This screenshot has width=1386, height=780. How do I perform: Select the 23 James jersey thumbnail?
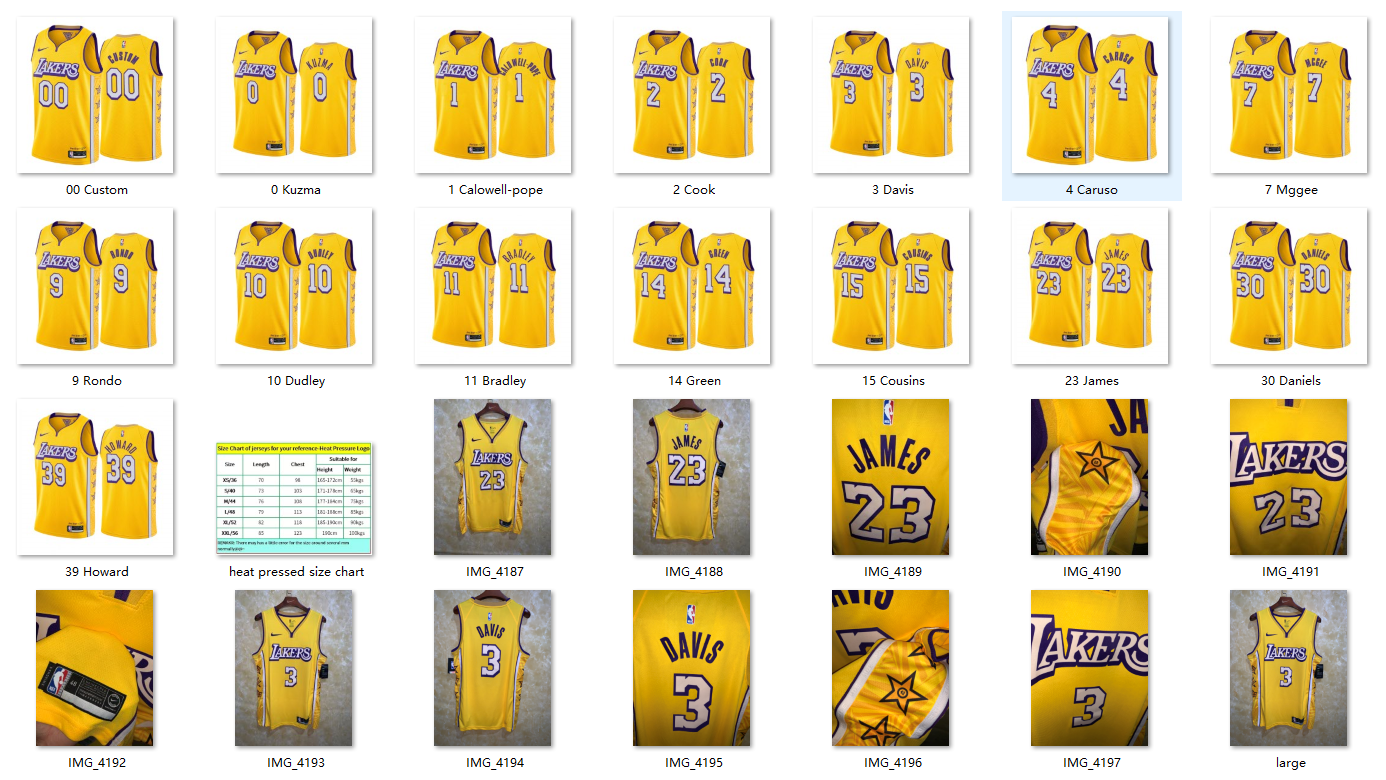(x=1090, y=286)
